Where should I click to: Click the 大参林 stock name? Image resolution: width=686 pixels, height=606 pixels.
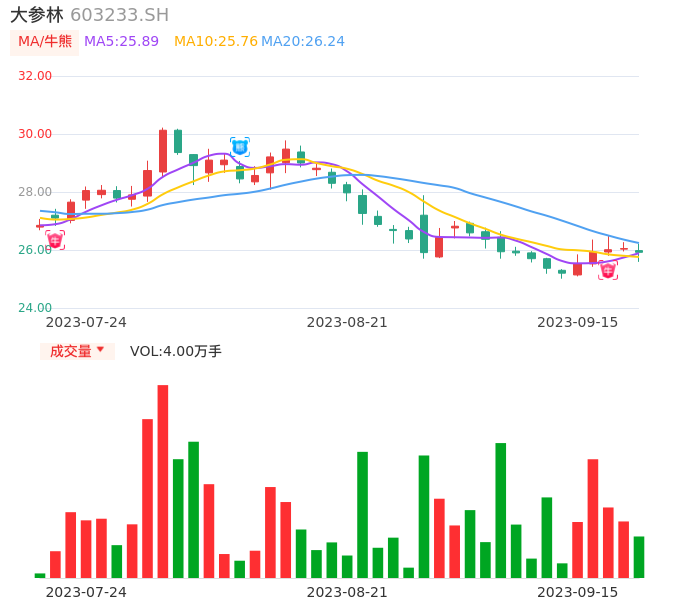coord(37,15)
